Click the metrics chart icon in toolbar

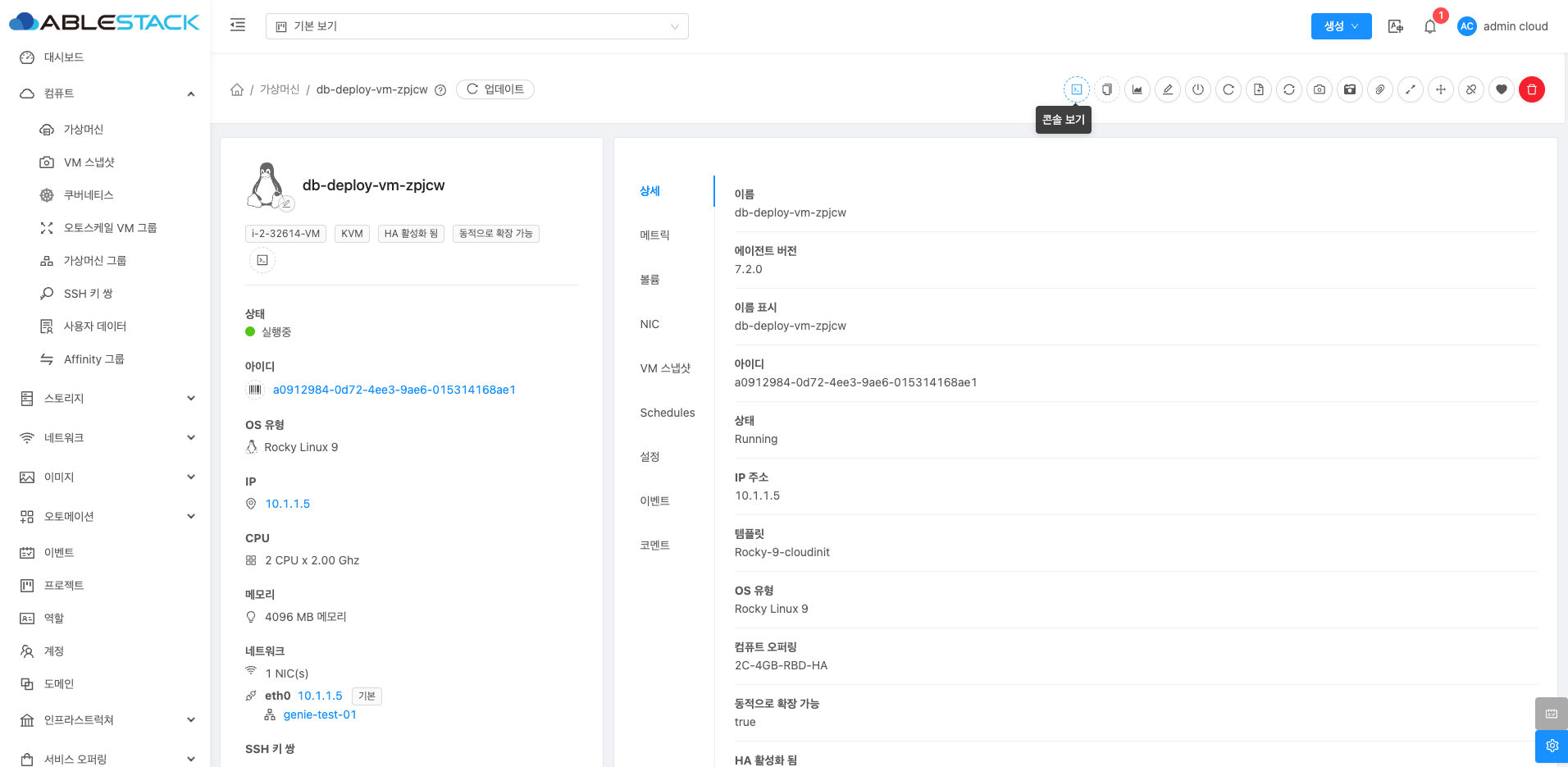point(1137,89)
